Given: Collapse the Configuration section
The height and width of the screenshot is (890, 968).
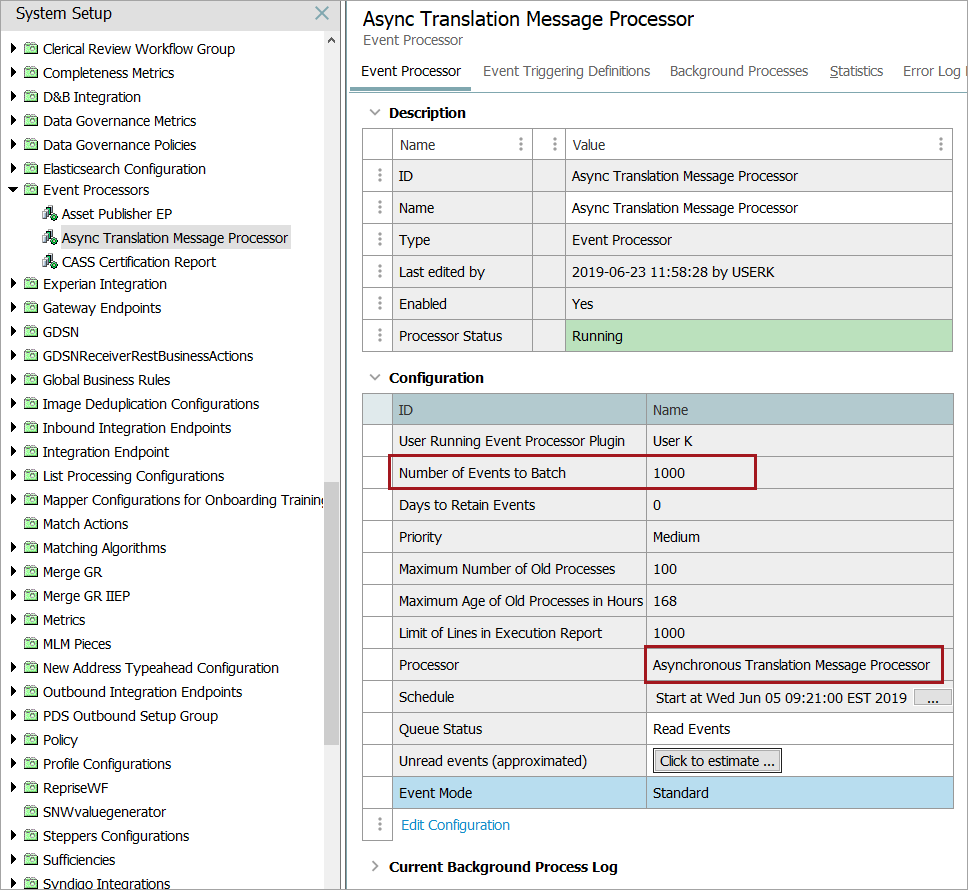Looking at the screenshot, I should click(x=375, y=378).
